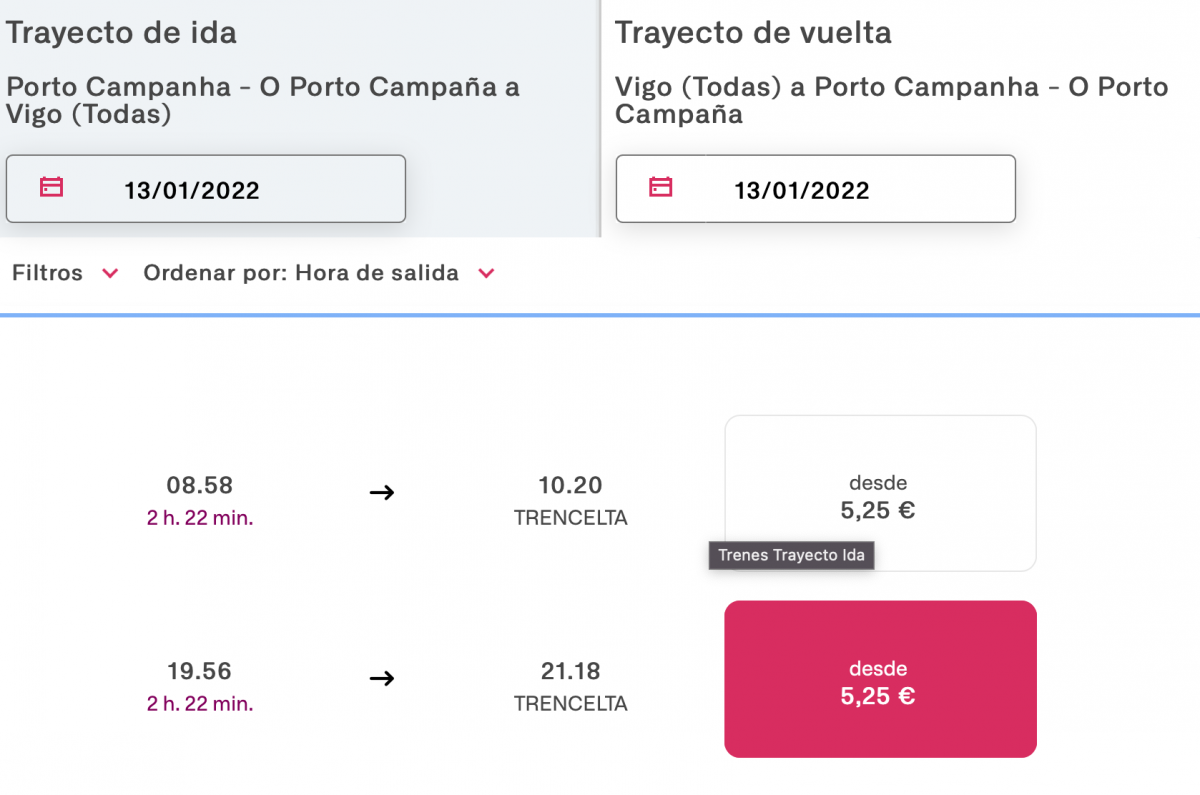Click the 19.56 departure time
This screenshot has width=1200, height=795.
pyautogui.click(x=200, y=671)
